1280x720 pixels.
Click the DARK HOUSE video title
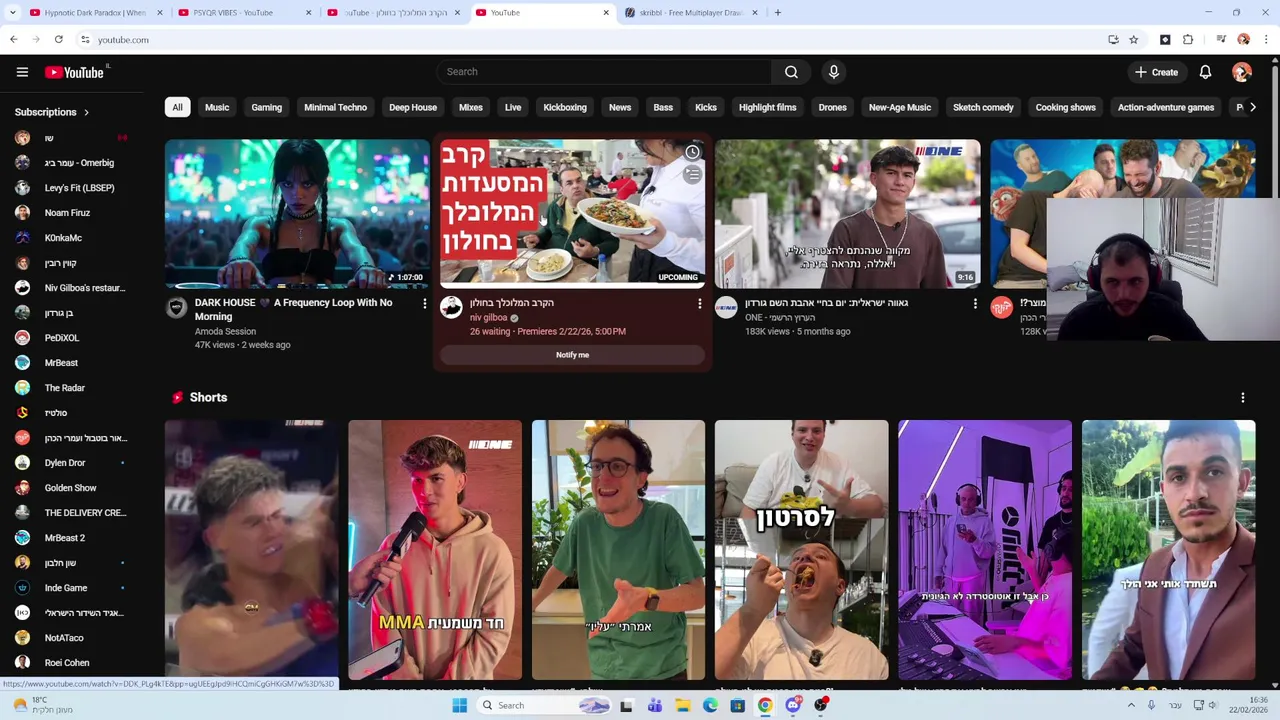(294, 310)
